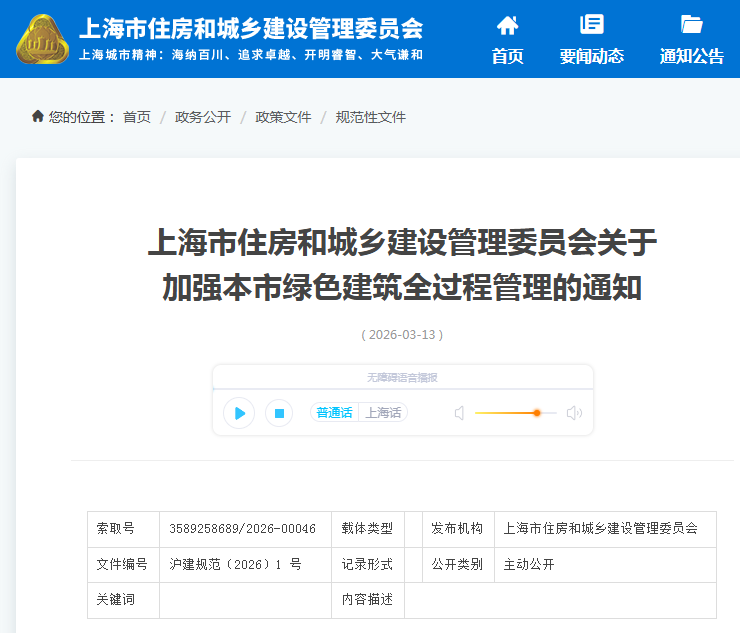Click the article title heading
The width and height of the screenshot is (740, 633).
click(x=402, y=265)
